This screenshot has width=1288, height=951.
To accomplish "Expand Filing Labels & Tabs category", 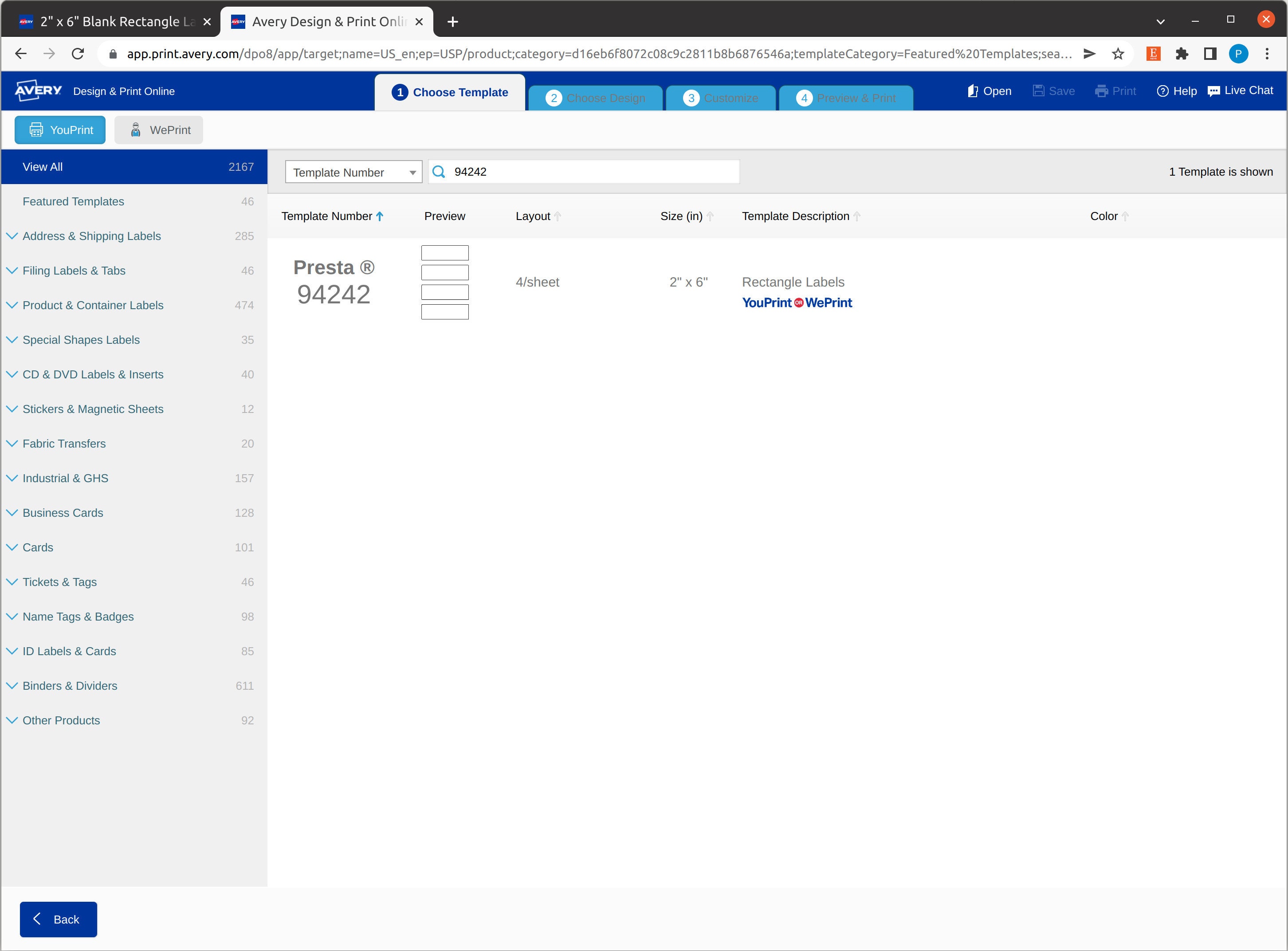I will pos(12,271).
